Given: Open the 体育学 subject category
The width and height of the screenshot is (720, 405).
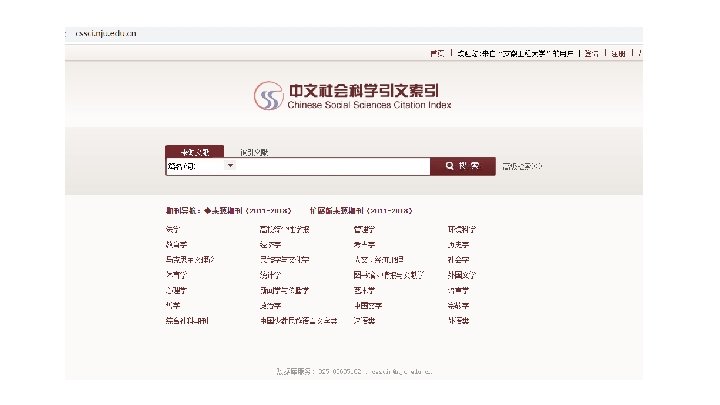Looking at the screenshot, I should tap(176, 275).
